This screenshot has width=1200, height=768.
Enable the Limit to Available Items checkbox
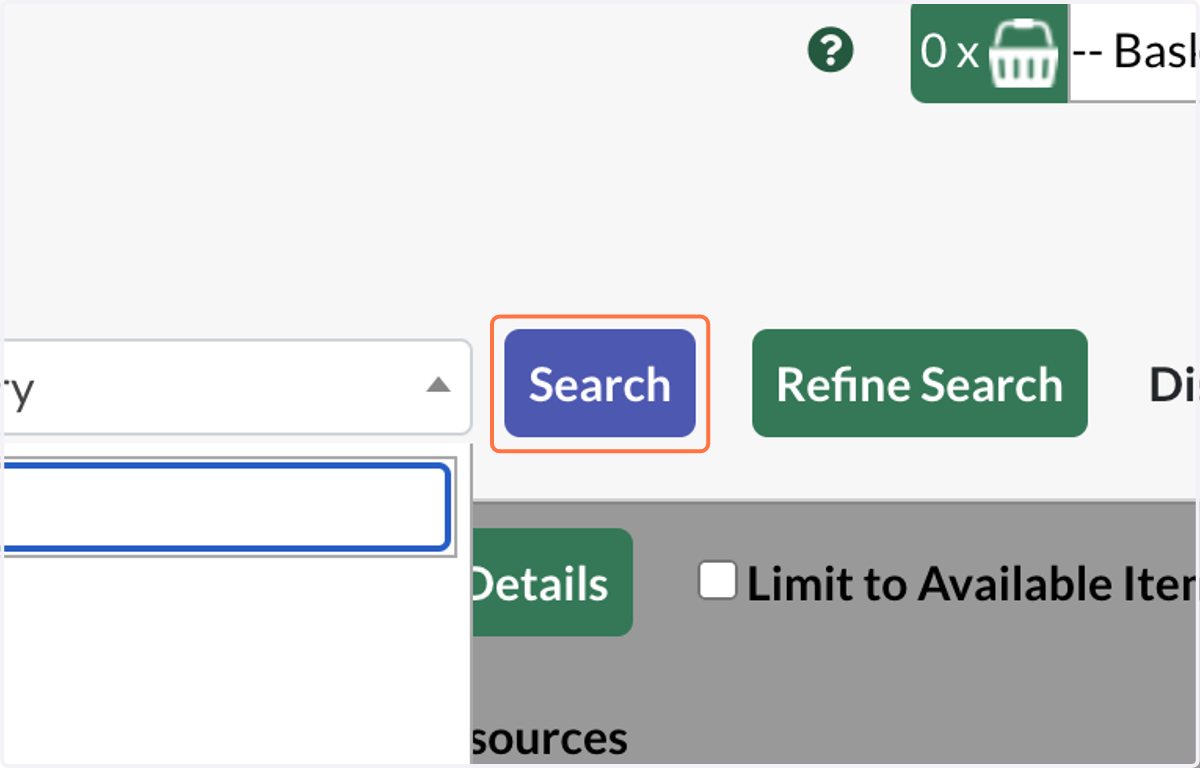[718, 581]
